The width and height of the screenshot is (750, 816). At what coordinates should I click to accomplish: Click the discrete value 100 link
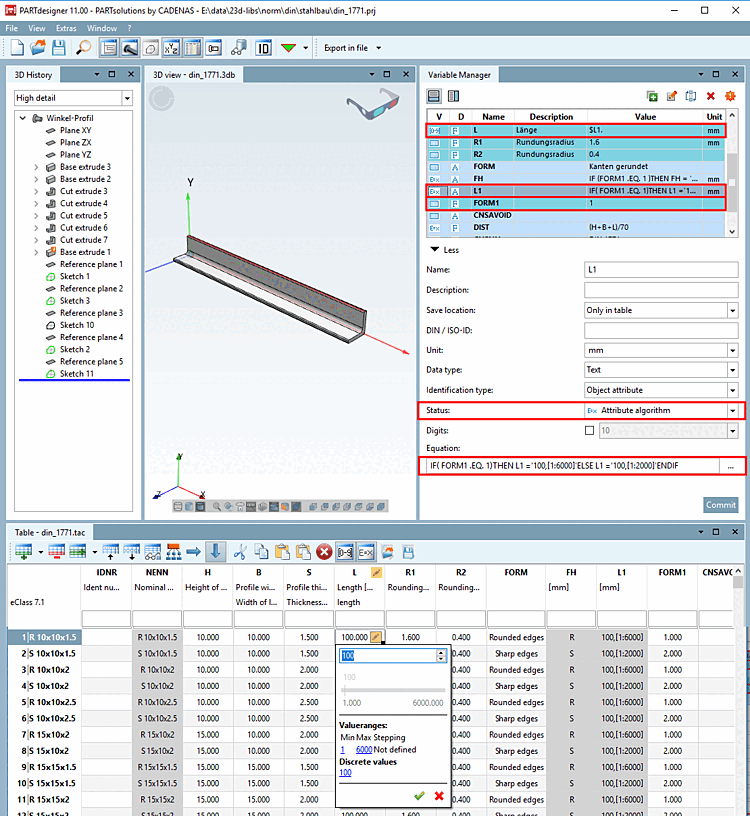(x=345, y=772)
